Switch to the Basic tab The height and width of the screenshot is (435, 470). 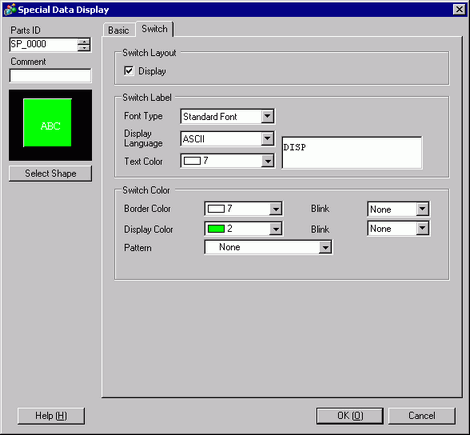(118, 30)
